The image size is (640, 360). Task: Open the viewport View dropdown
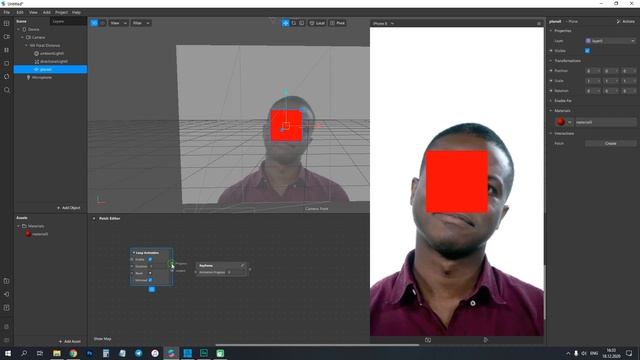click(x=118, y=23)
